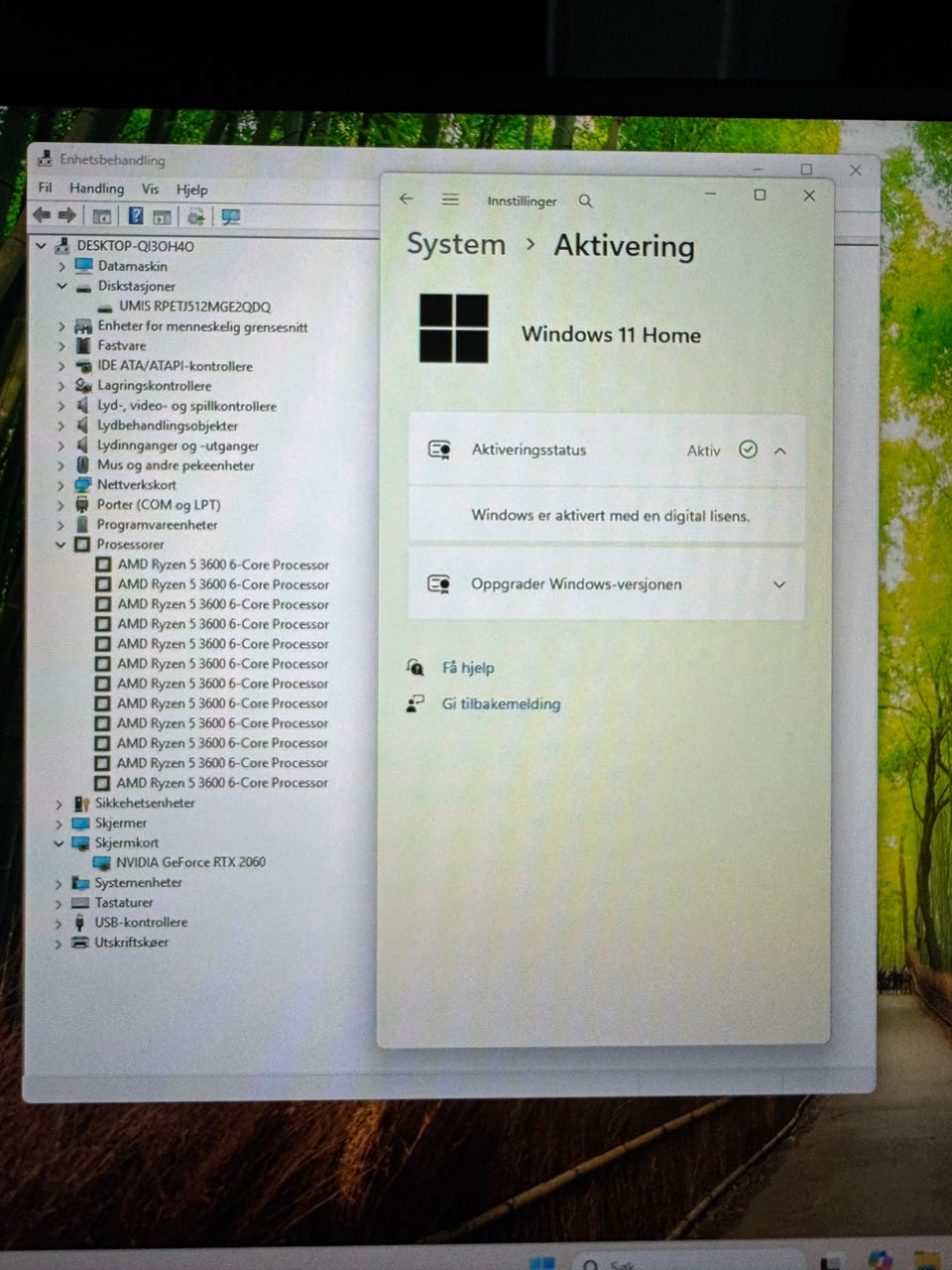Click the blue question mark Help toolbar icon
The width and height of the screenshot is (952, 1270).
[136, 215]
